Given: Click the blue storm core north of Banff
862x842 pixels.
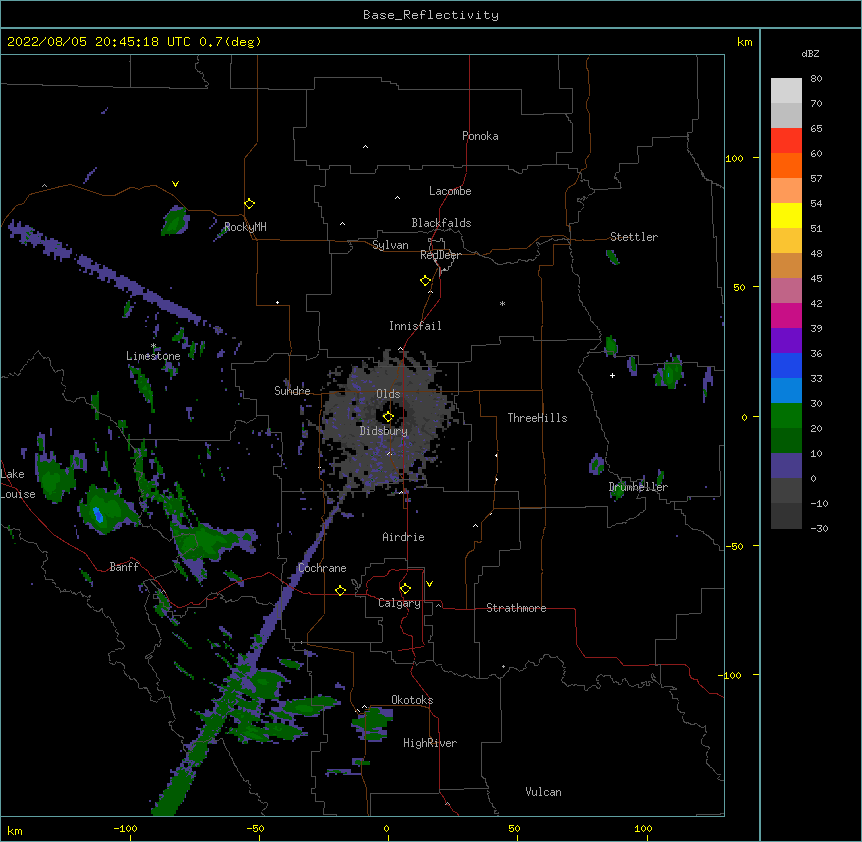Looking at the screenshot, I should [98, 515].
